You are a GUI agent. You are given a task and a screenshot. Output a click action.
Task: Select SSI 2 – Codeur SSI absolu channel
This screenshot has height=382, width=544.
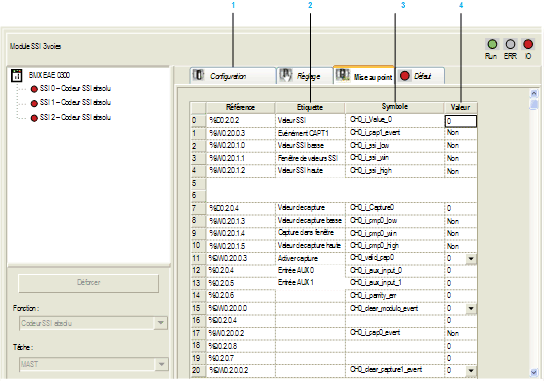[x=75, y=117]
